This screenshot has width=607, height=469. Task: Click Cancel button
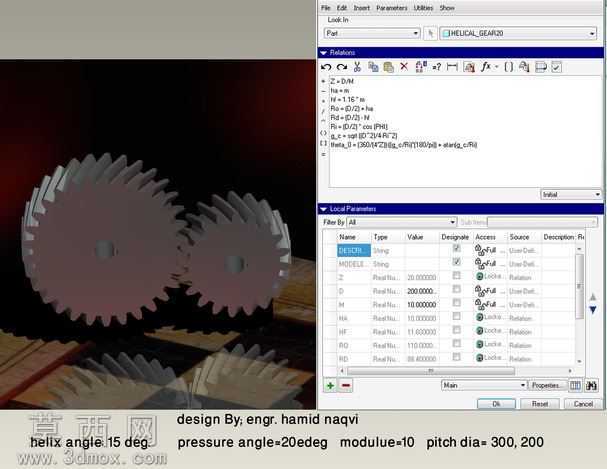(x=583, y=404)
